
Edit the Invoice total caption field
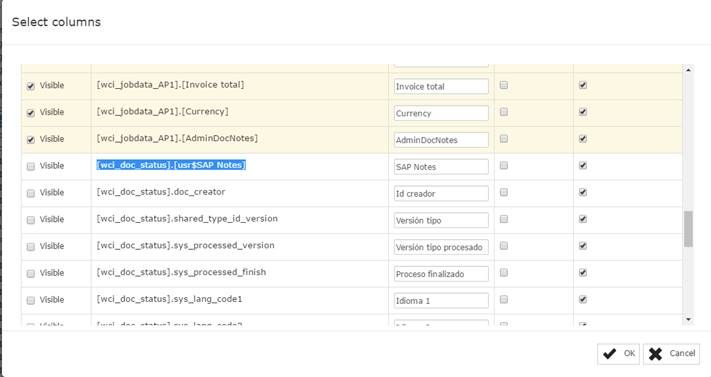click(441, 86)
